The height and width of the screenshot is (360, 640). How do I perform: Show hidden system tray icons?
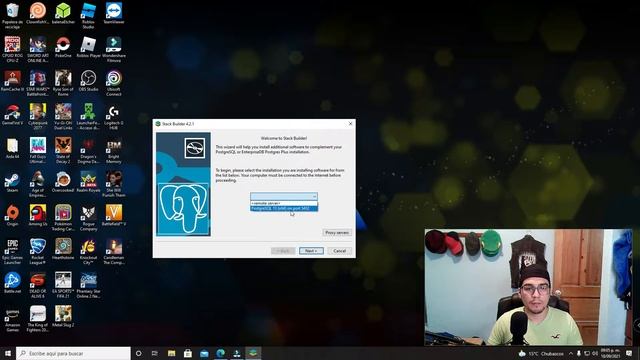tap(571, 353)
